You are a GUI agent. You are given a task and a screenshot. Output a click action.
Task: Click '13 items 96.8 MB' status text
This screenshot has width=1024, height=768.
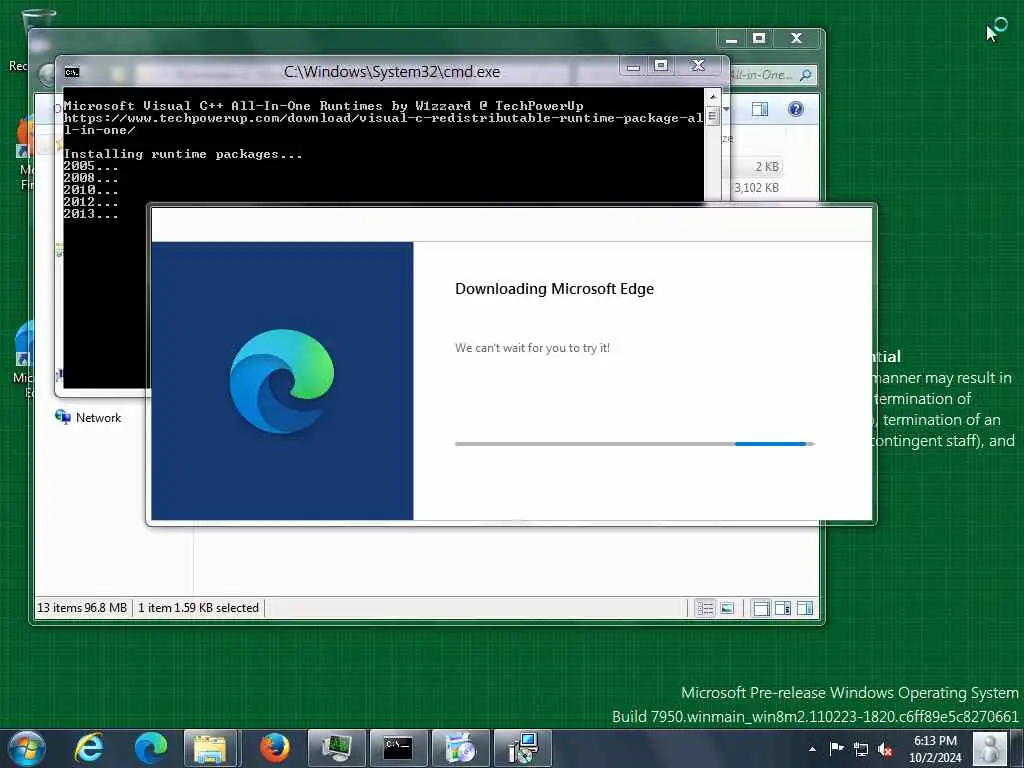click(82, 608)
